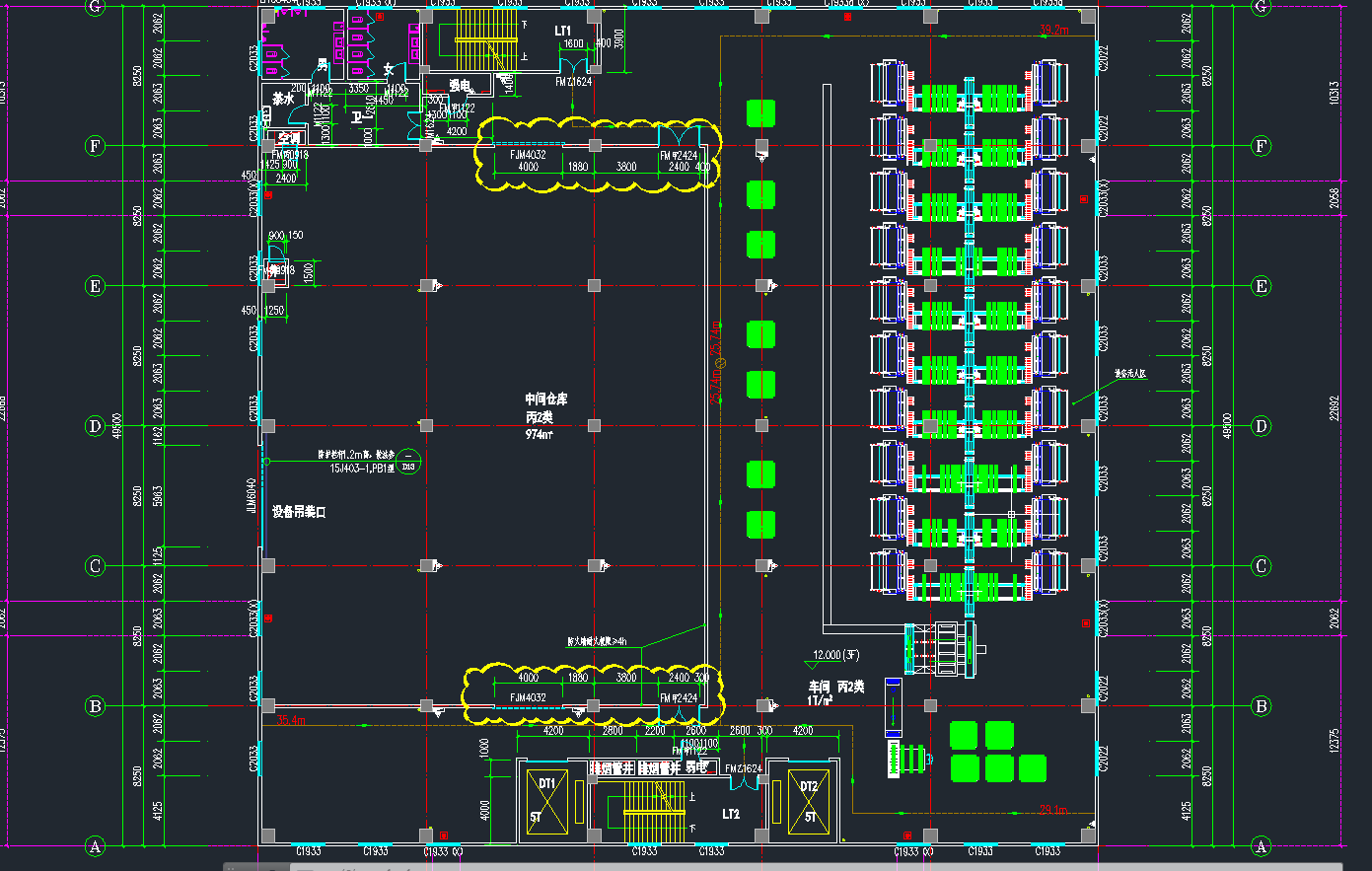The image size is (1372, 871).
Task: Click the red 35.4m distance text
Action: click(x=291, y=720)
